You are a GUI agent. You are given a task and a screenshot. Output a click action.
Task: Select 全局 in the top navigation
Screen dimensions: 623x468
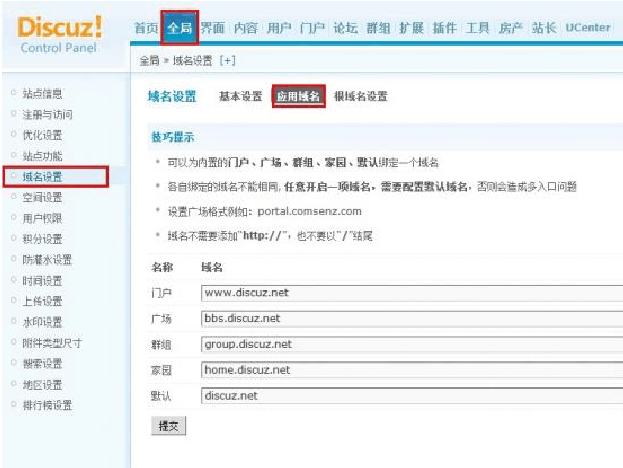(x=179, y=28)
